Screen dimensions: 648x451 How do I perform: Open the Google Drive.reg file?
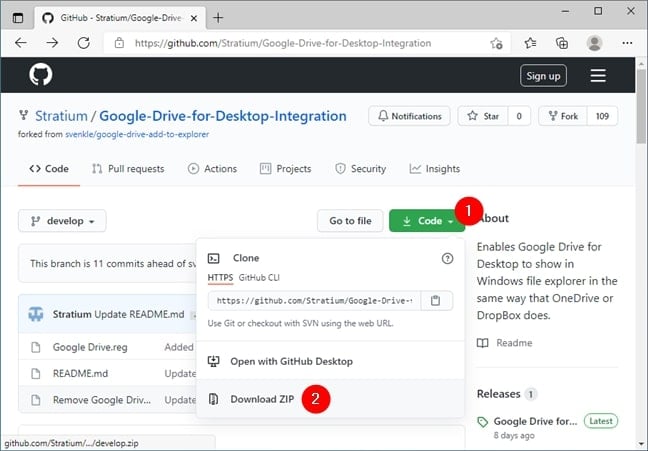click(90, 347)
